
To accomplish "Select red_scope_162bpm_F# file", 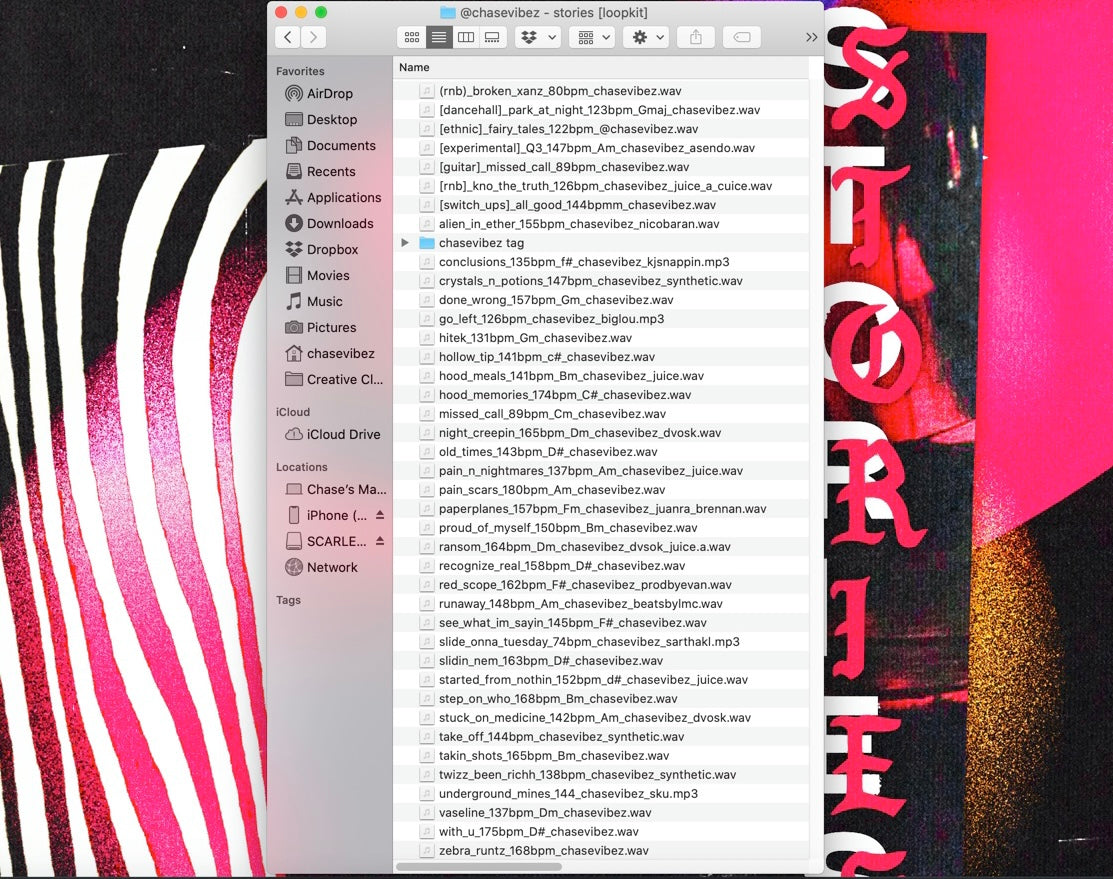I will 601,585.
